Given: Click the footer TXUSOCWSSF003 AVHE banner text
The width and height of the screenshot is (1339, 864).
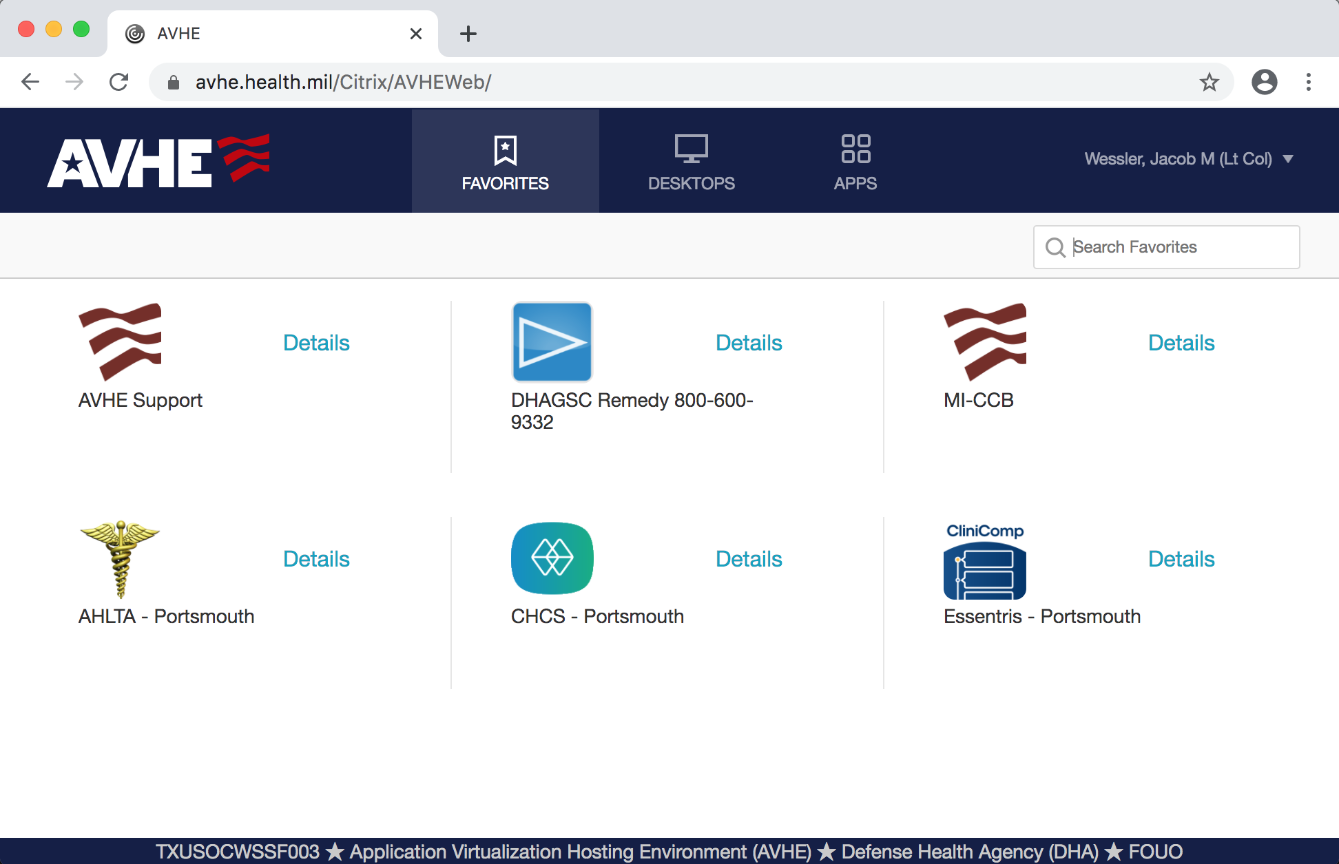Looking at the screenshot, I should [669, 852].
